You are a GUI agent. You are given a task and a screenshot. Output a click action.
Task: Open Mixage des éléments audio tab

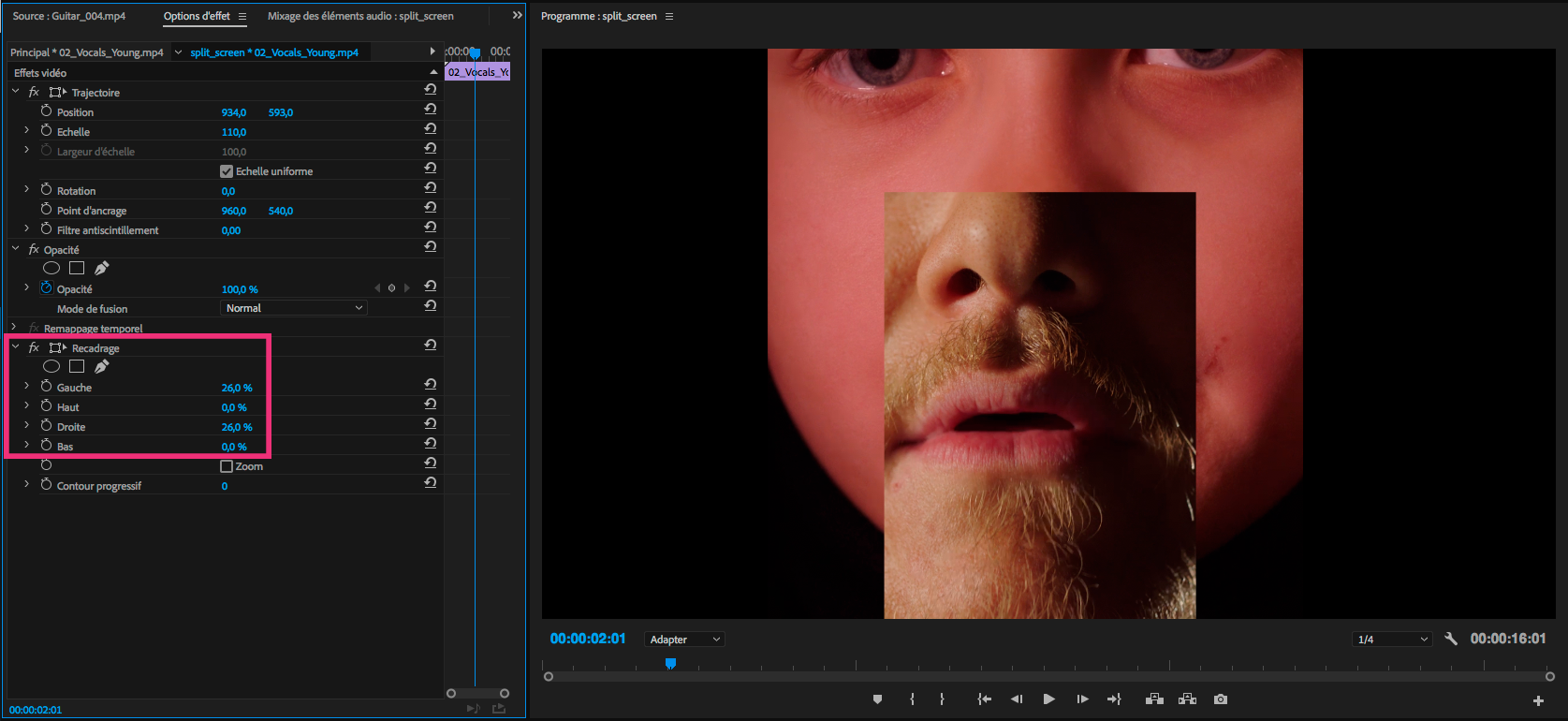click(x=360, y=16)
